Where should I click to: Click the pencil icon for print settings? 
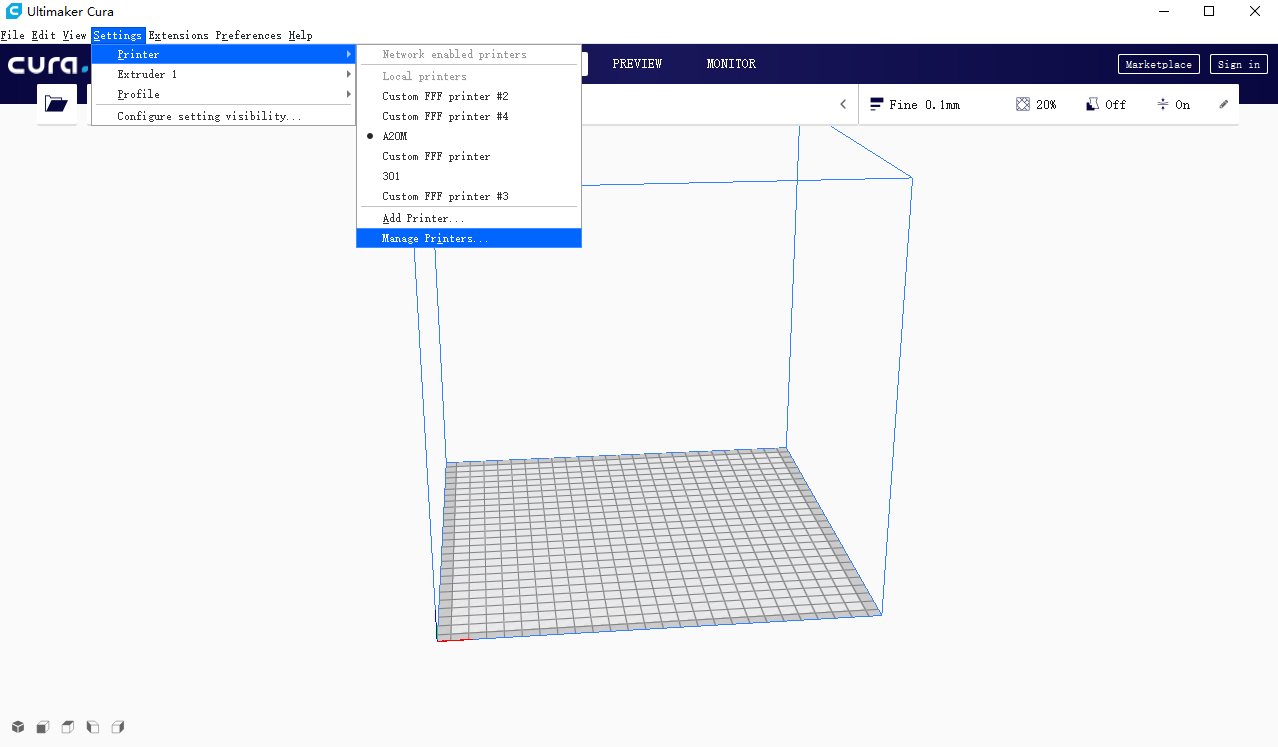click(1223, 104)
